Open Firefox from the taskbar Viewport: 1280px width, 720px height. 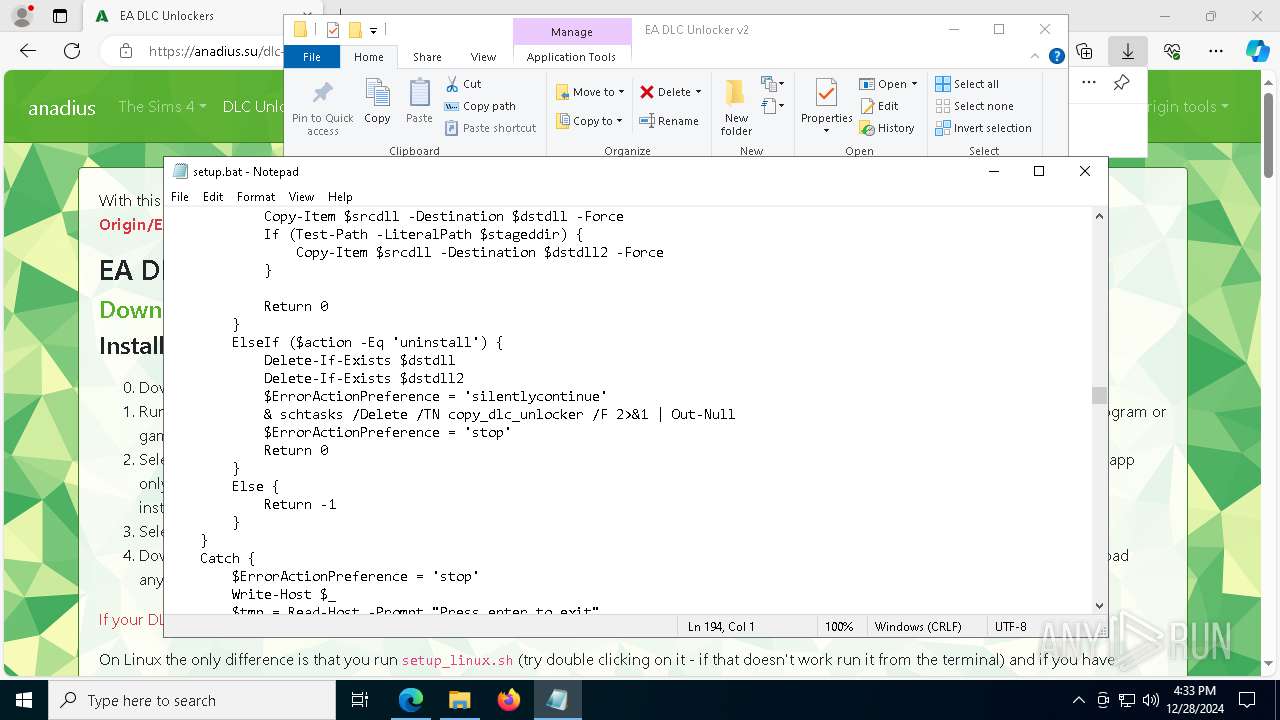(509, 700)
